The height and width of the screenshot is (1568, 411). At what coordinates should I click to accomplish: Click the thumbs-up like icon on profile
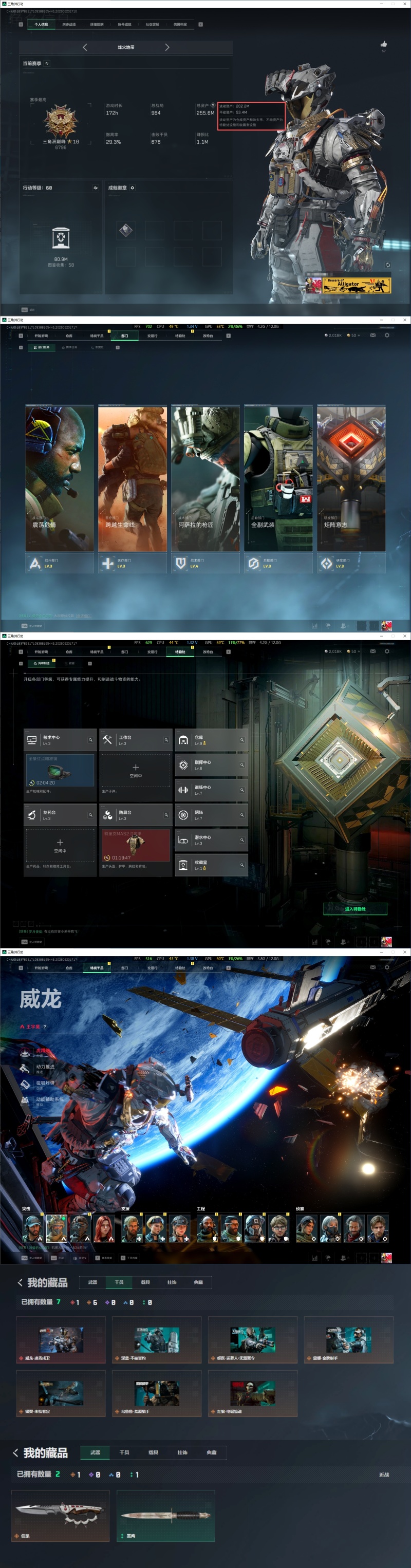[x=384, y=44]
